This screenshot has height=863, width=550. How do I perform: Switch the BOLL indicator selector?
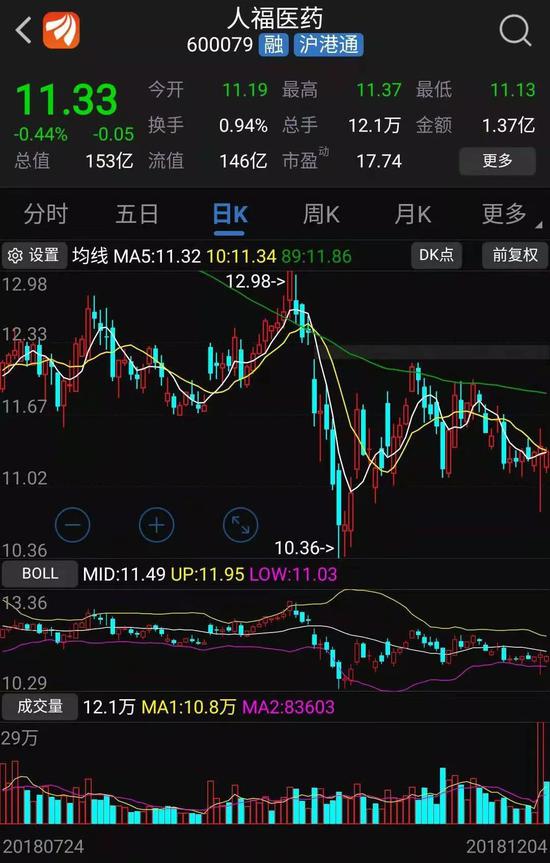coord(40,573)
